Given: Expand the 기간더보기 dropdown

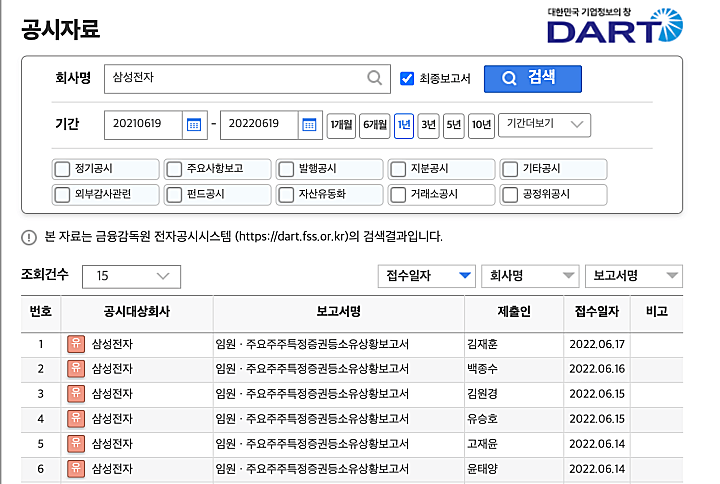Looking at the screenshot, I should pos(545,125).
